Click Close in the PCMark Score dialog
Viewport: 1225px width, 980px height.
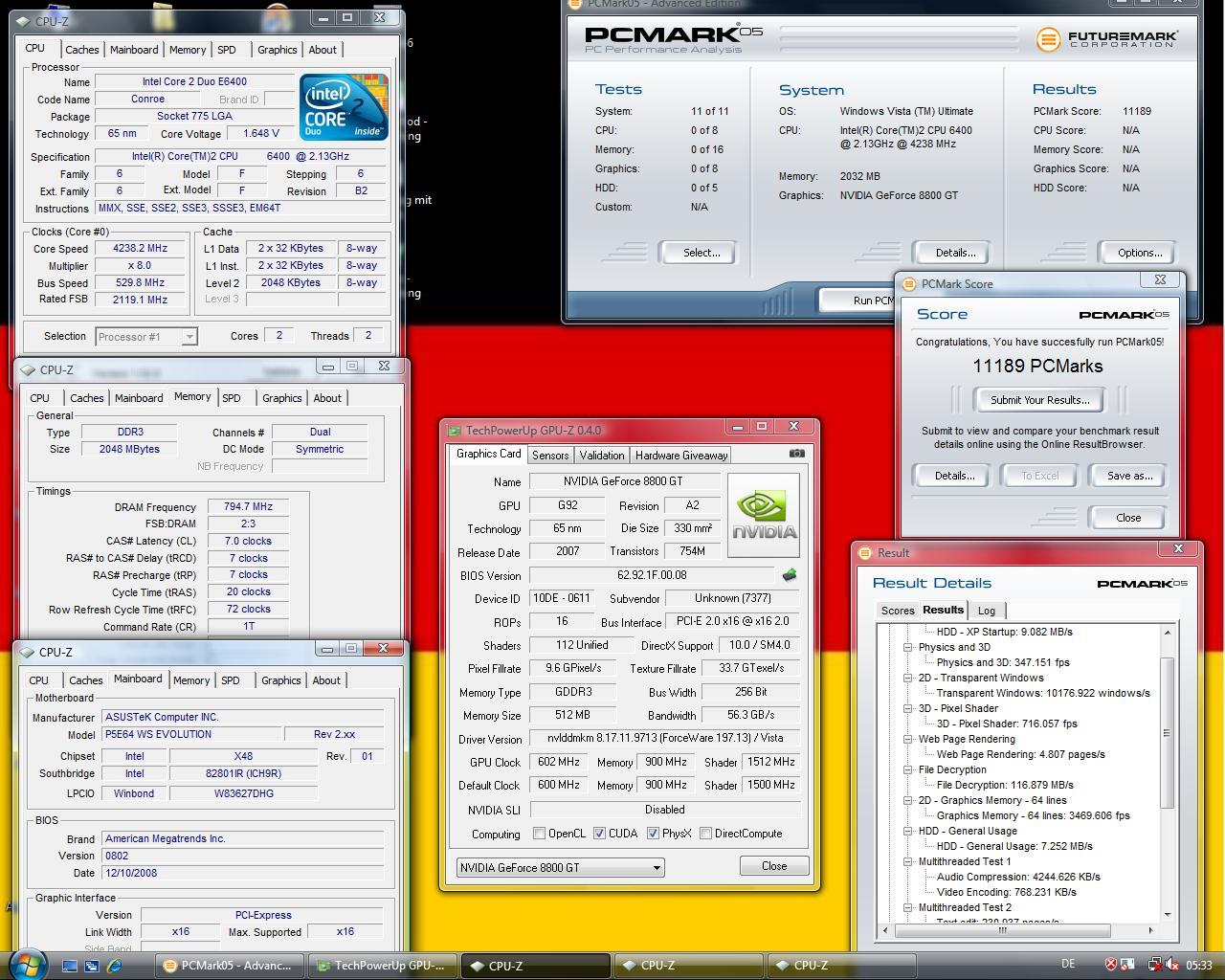point(1128,518)
